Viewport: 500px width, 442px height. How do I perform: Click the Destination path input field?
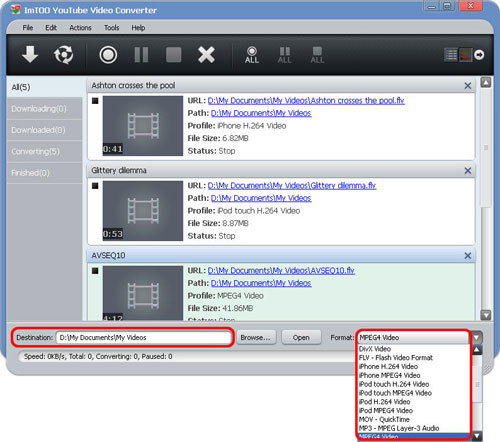tap(143, 338)
